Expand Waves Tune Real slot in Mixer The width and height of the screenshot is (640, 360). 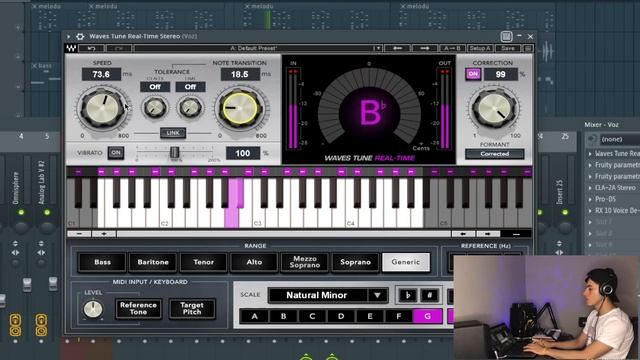[590, 154]
